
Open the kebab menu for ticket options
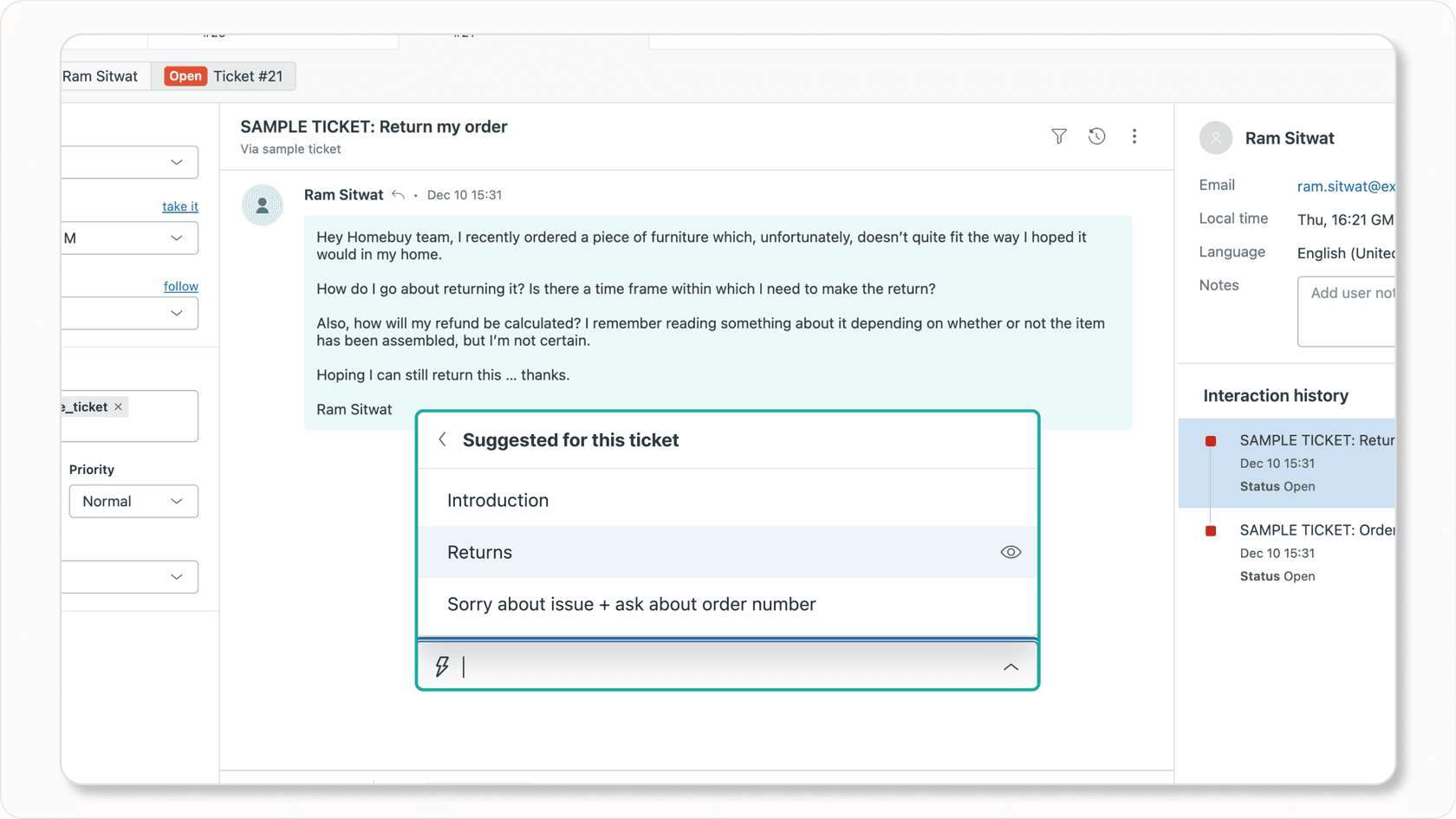1134,136
